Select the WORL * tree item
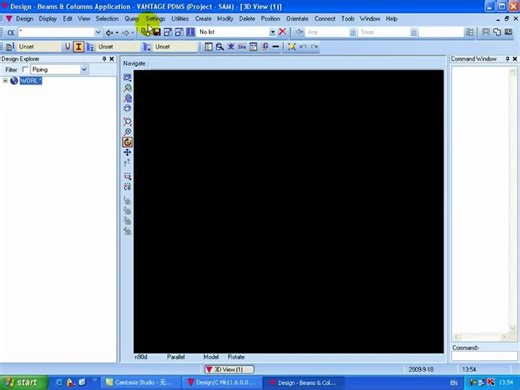This screenshot has width=520, height=390. point(31,81)
